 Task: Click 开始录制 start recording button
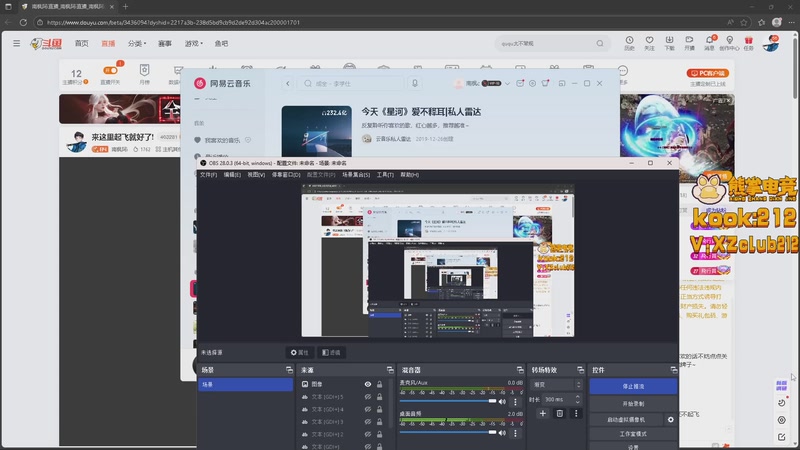point(633,404)
